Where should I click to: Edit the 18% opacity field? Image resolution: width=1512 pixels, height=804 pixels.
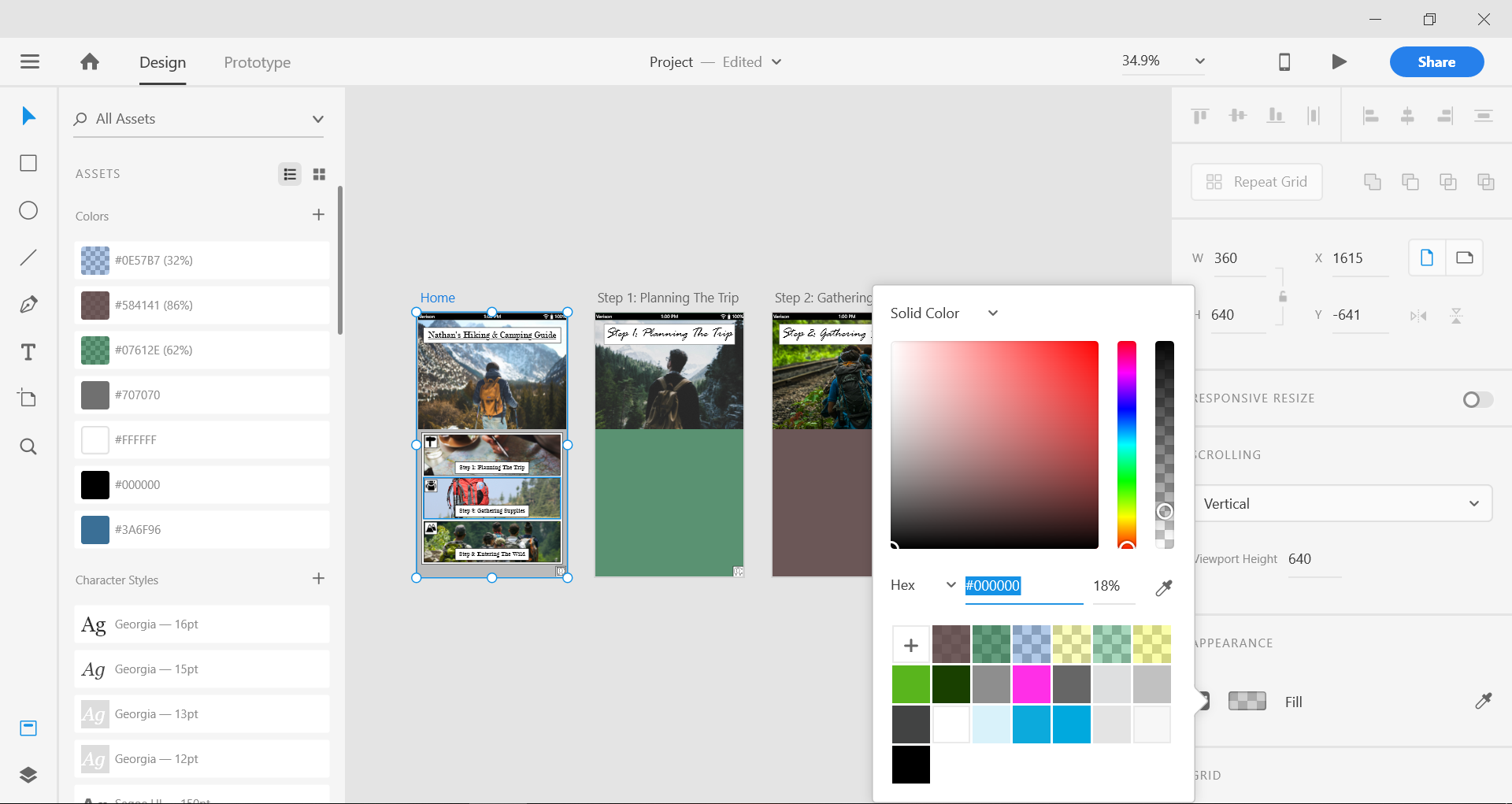1114,586
